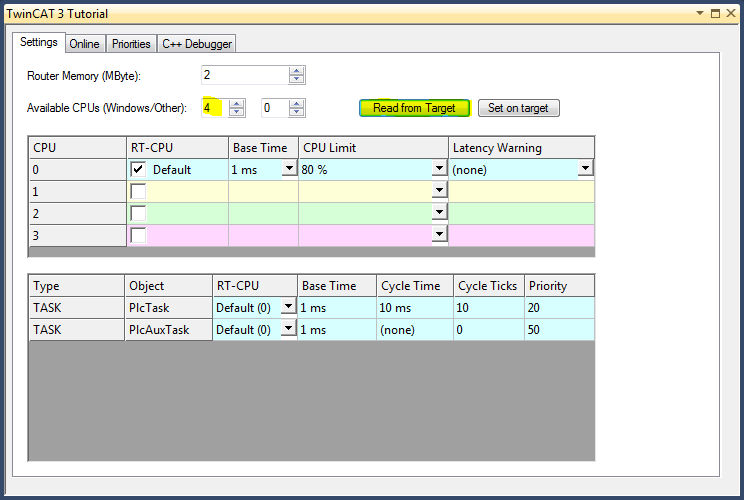The image size is (744, 500).
Task: Open the C++ Debugger tab
Action: click(x=196, y=44)
